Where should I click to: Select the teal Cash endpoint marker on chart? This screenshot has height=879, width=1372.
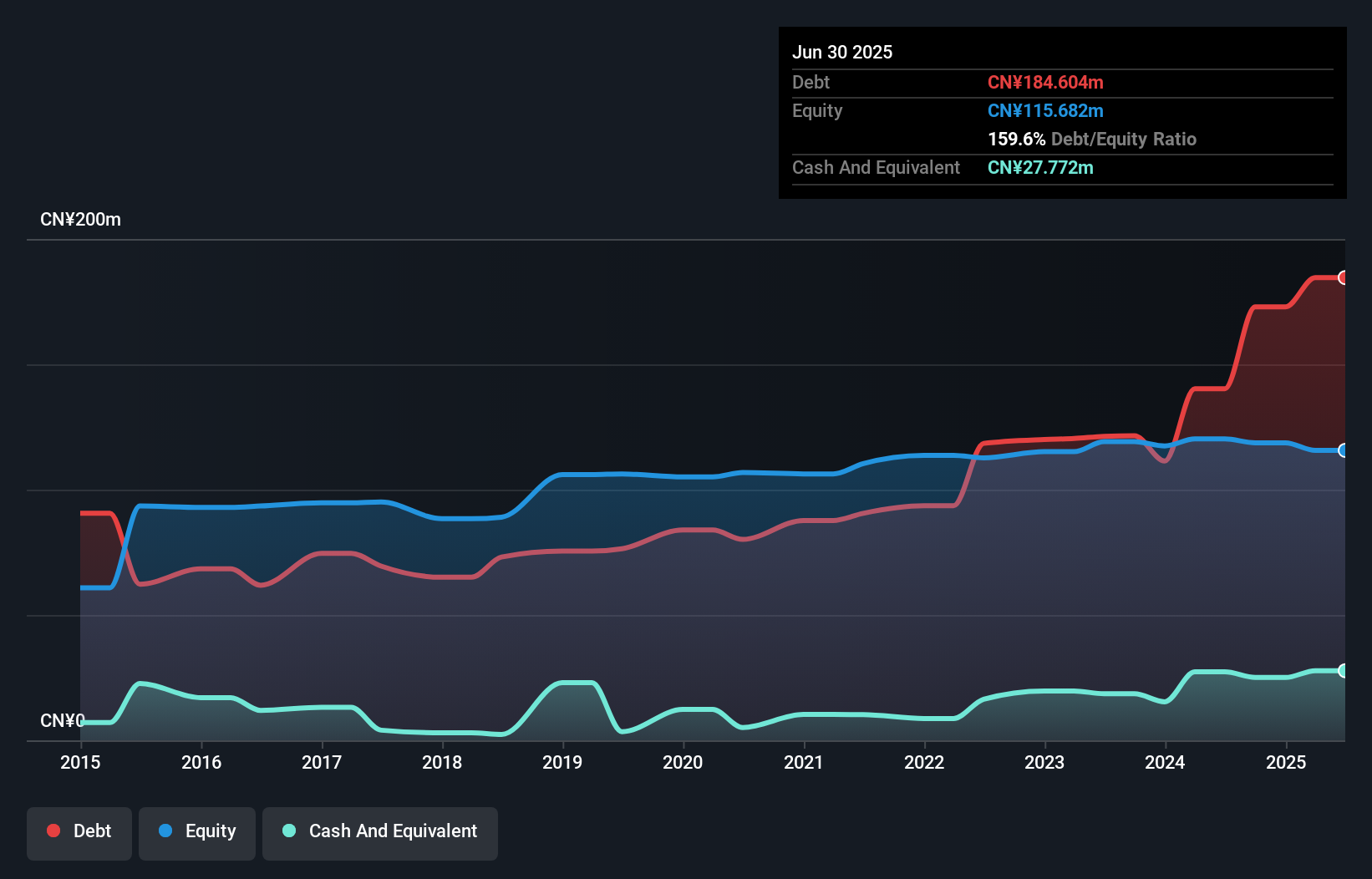tap(1342, 669)
